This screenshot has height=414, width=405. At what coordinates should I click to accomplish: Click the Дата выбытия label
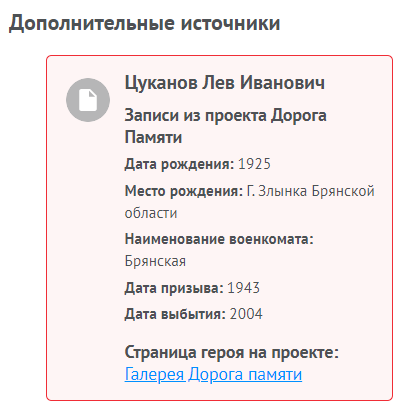click(x=175, y=314)
